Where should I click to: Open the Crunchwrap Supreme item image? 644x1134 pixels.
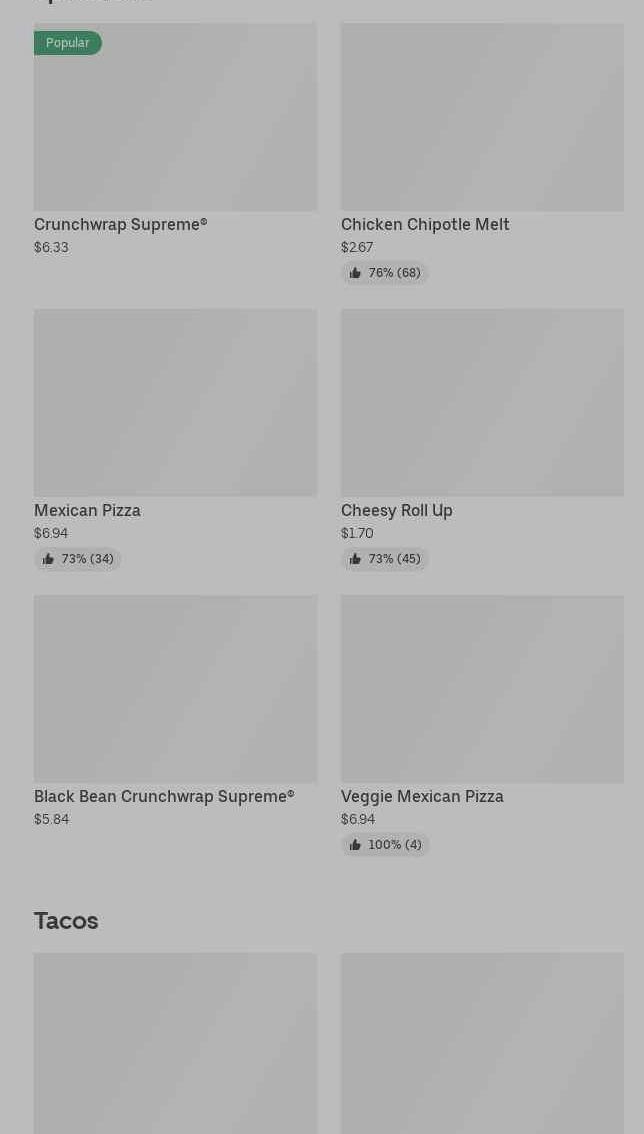[175, 117]
